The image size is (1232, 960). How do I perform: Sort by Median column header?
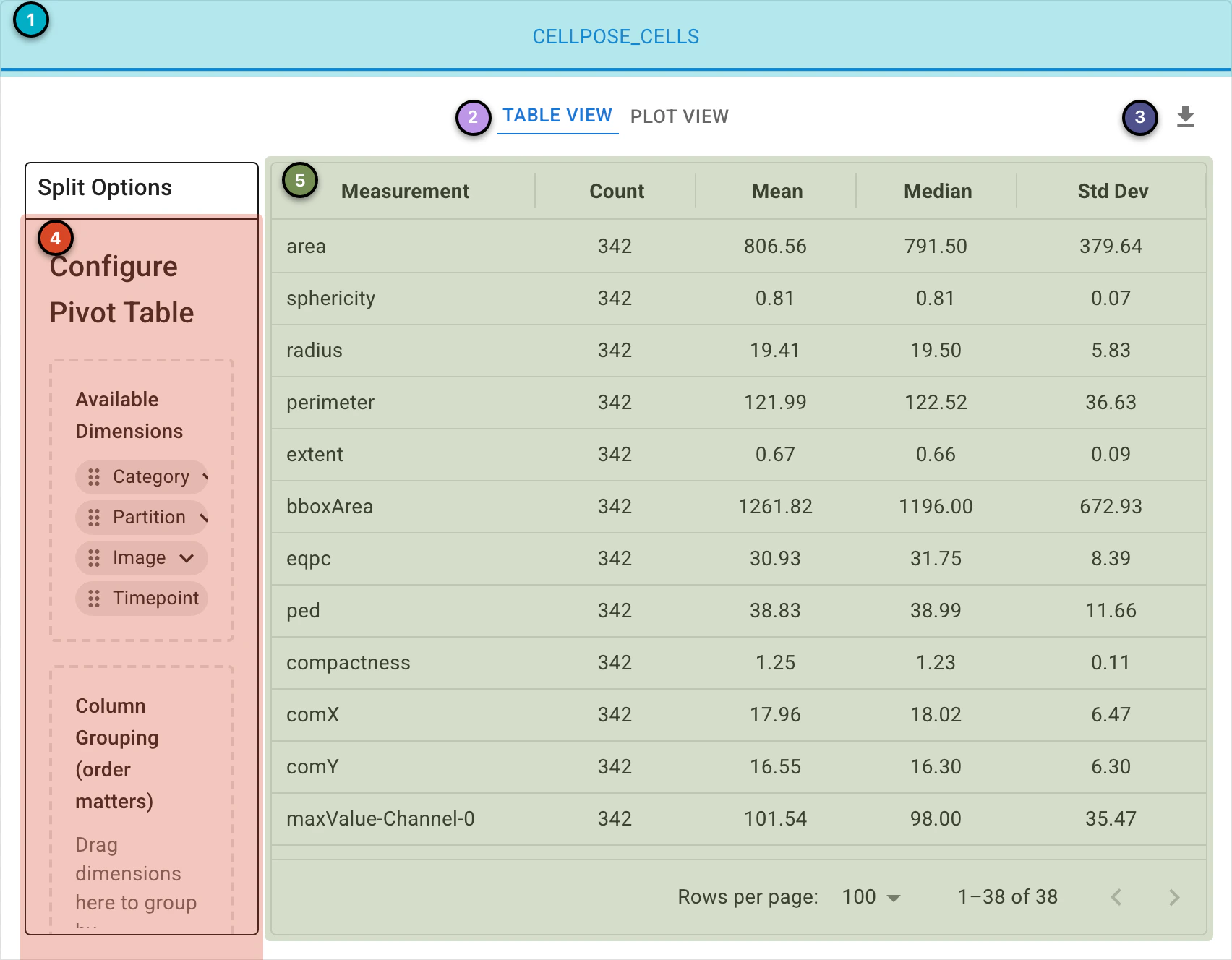click(938, 191)
